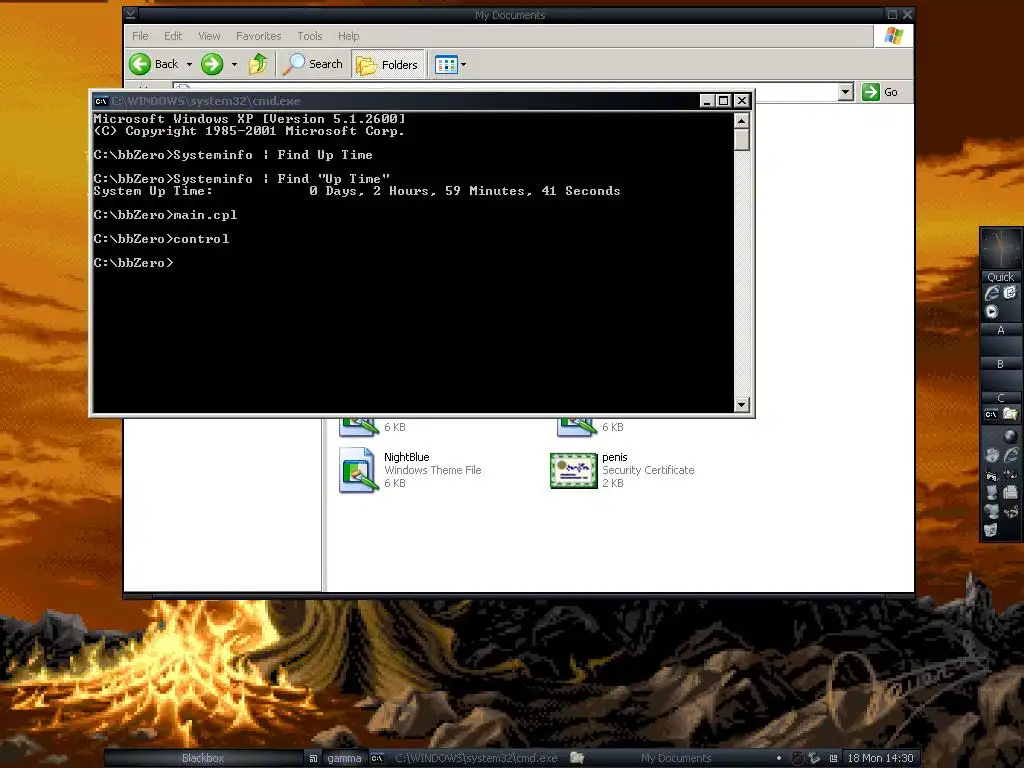1024x768 pixels.
Task: Open the Back history dropdown arrow
Action: (189, 65)
